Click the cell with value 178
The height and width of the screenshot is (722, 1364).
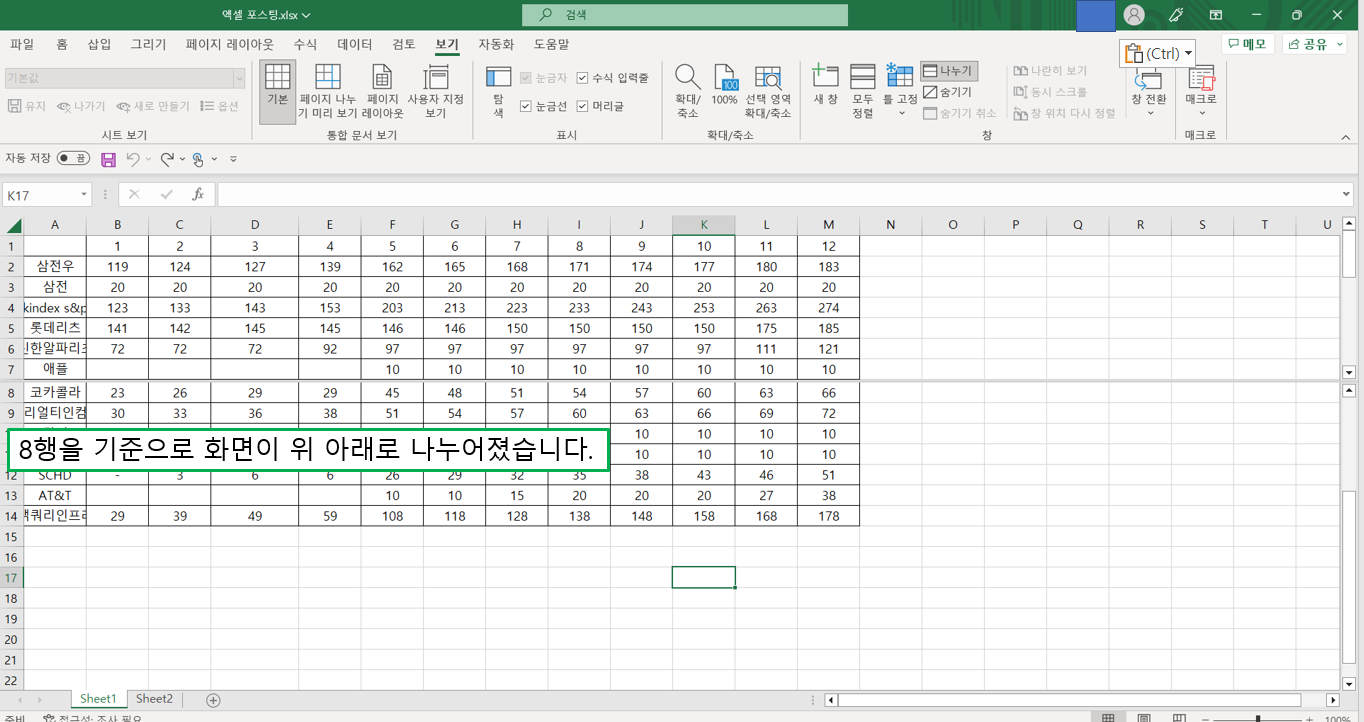point(828,516)
